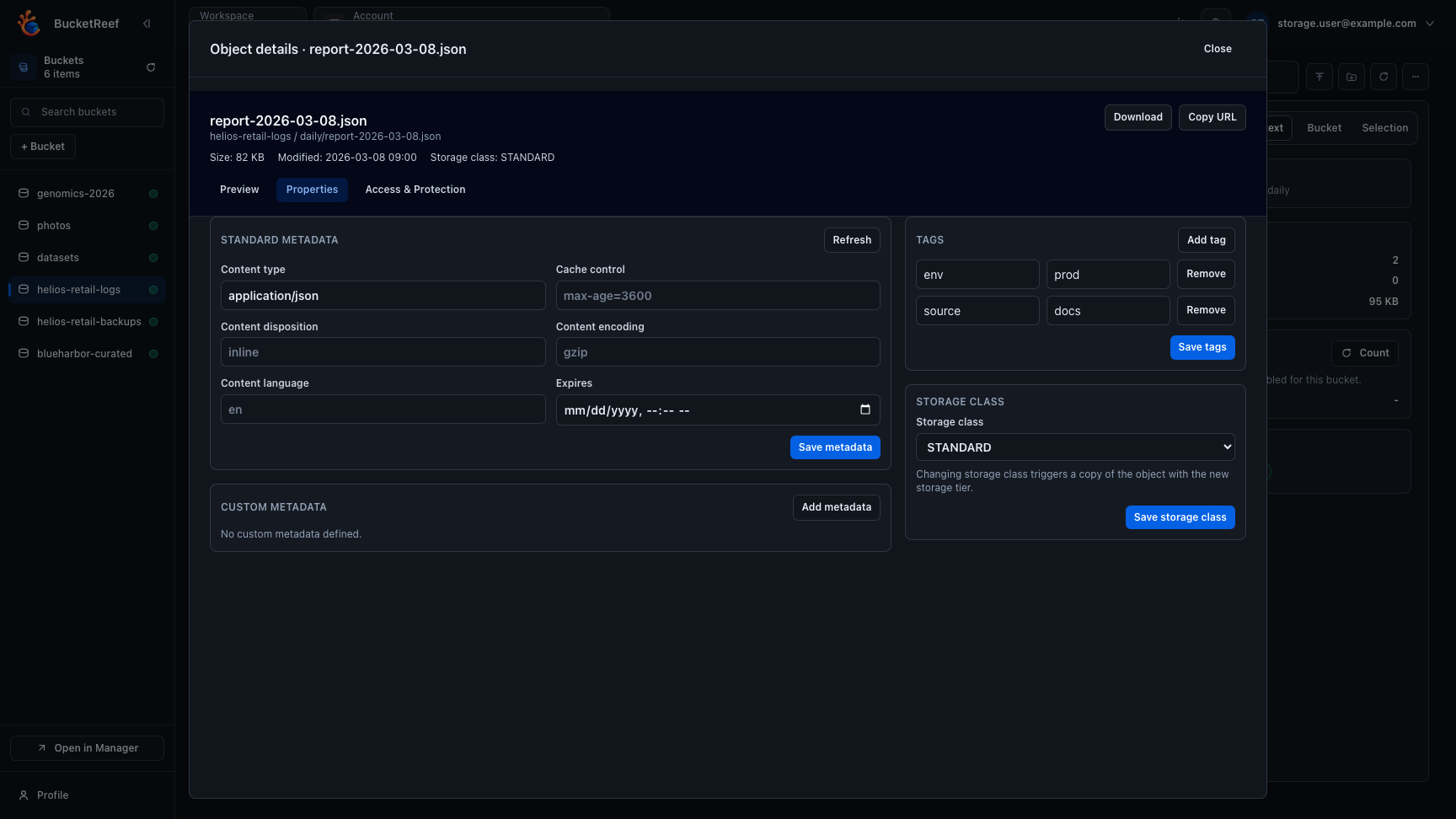
Task: Click Save tags button
Action: click(x=1202, y=347)
